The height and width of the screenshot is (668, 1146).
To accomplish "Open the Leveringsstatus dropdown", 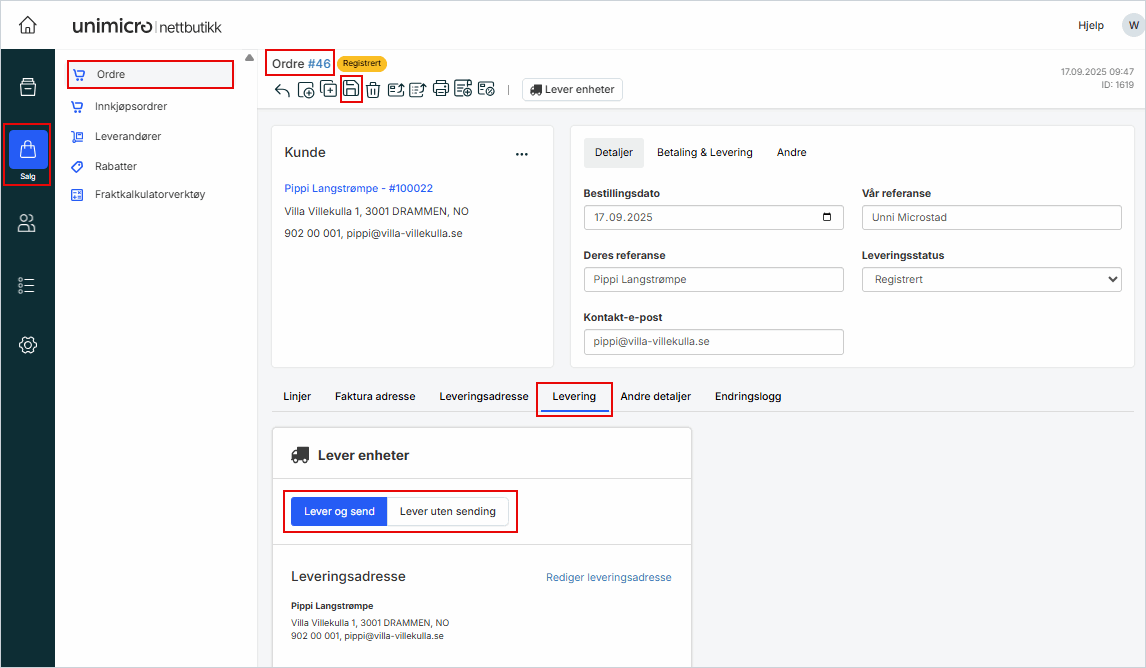I will point(991,280).
